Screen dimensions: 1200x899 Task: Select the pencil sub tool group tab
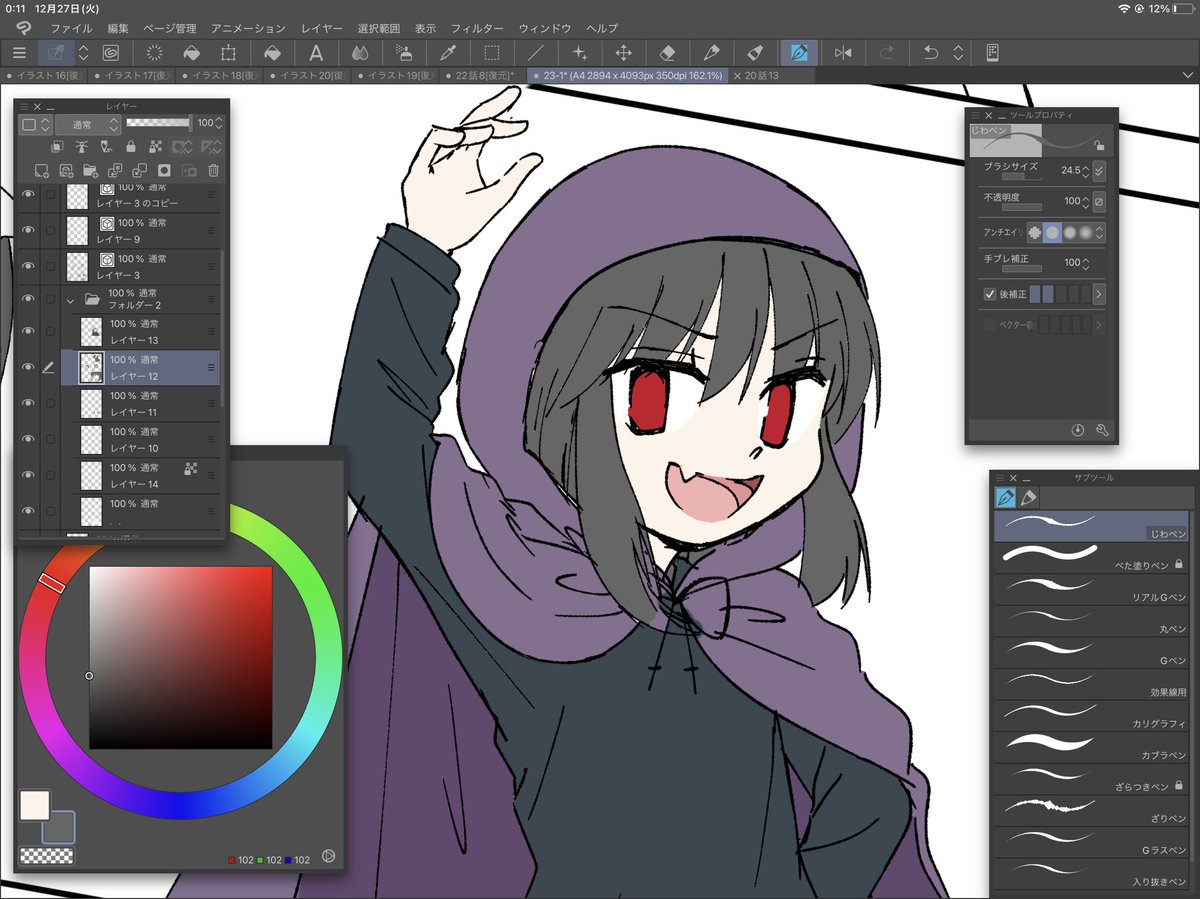(x=1028, y=497)
